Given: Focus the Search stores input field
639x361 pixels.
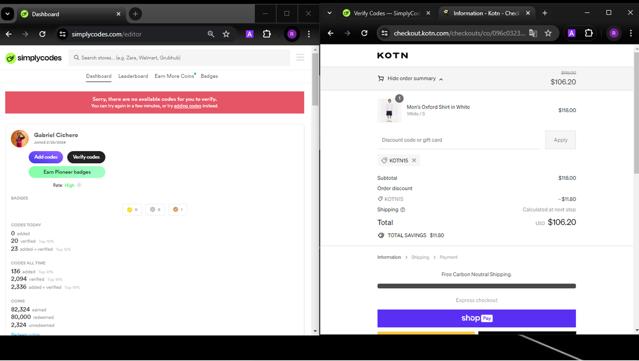Looking at the screenshot, I should tap(179, 58).
